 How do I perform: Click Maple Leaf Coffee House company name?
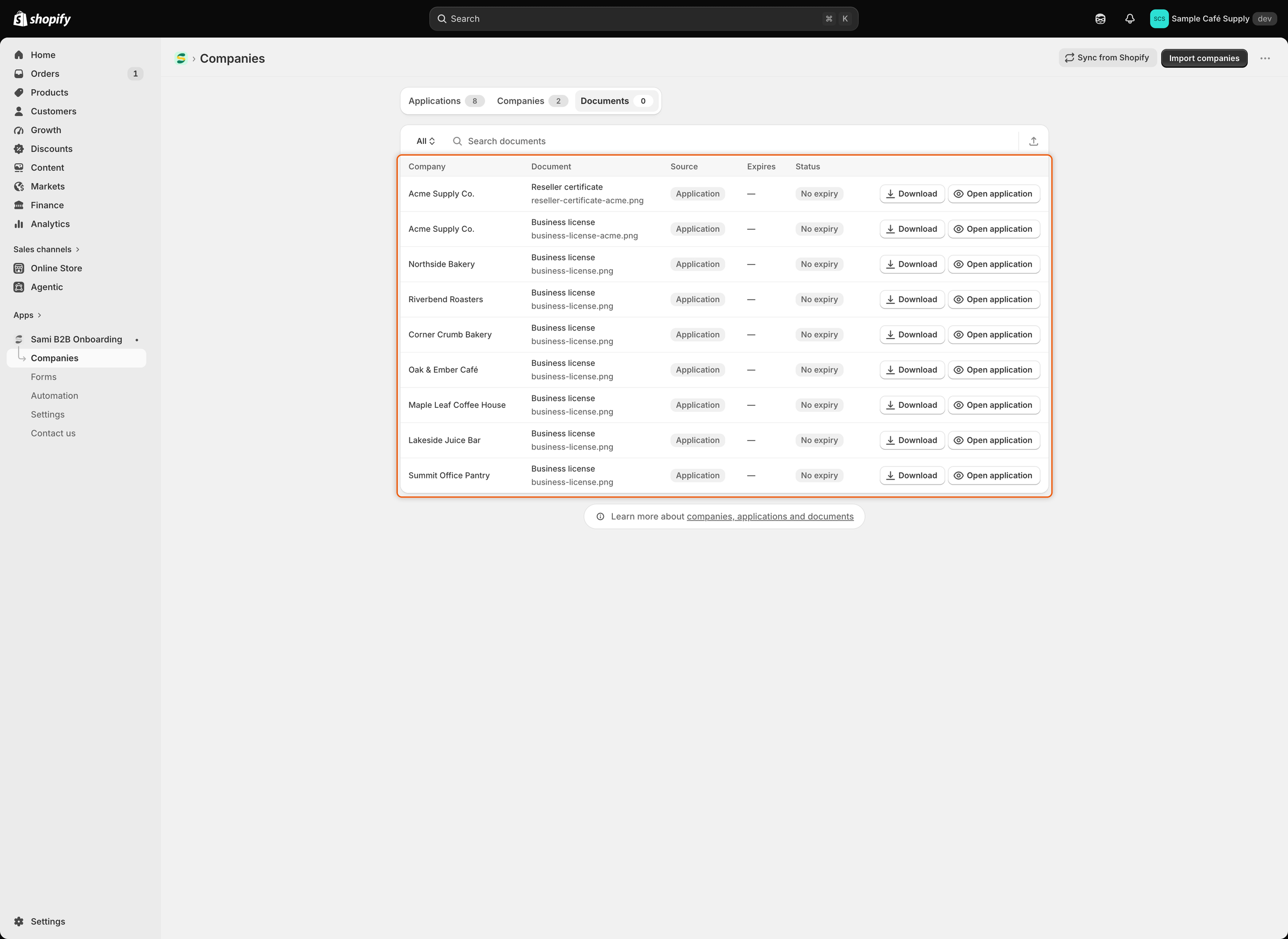[x=456, y=405]
